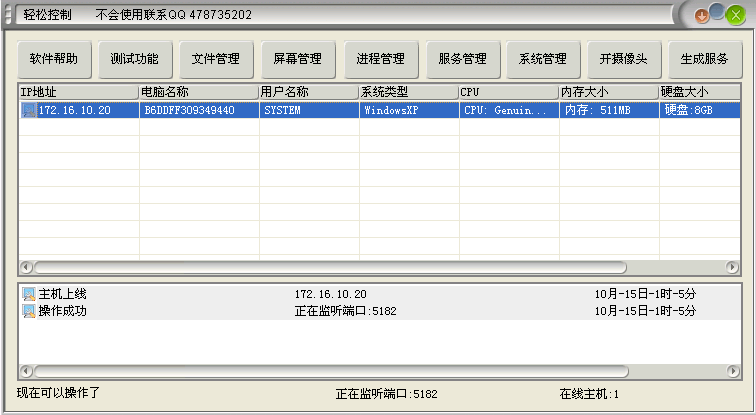The width and height of the screenshot is (756, 415).
Task: Click the 服务管理 button
Action: click(x=462, y=59)
